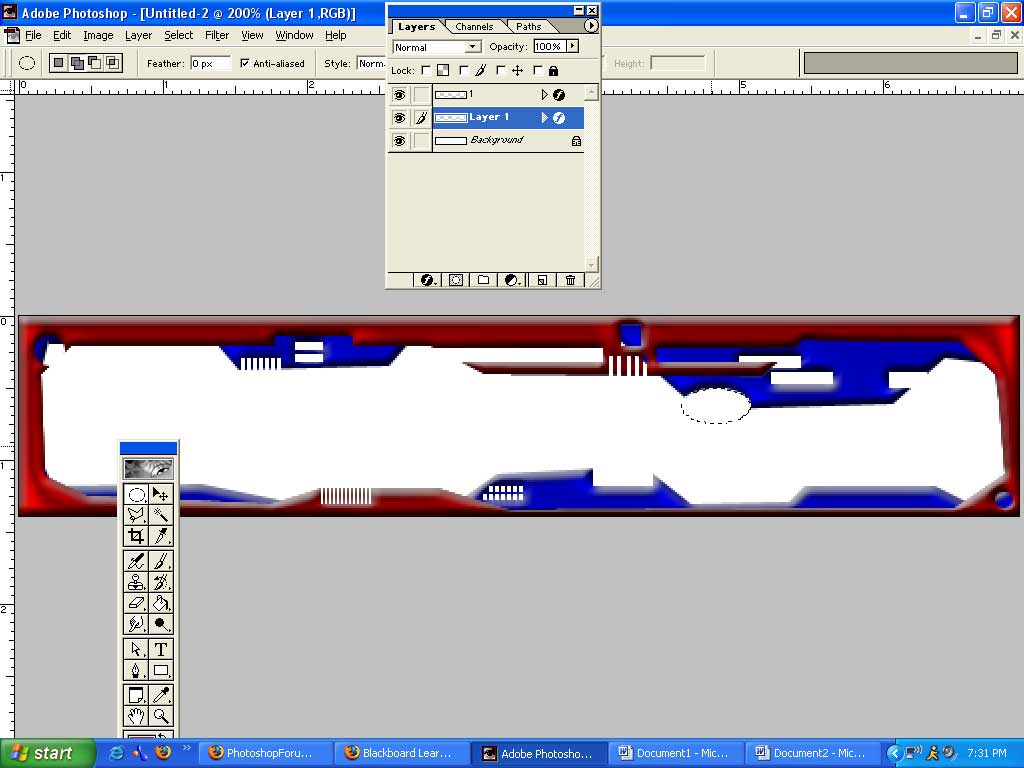Select the Clone Stamp tool
The image size is (1024, 768).
(x=136, y=582)
